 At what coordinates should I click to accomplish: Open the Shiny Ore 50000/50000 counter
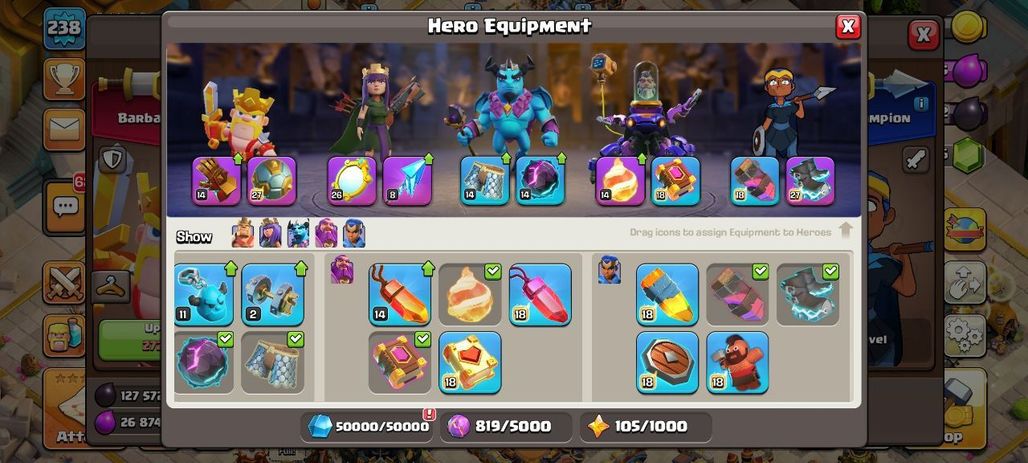(x=368, y=427)
